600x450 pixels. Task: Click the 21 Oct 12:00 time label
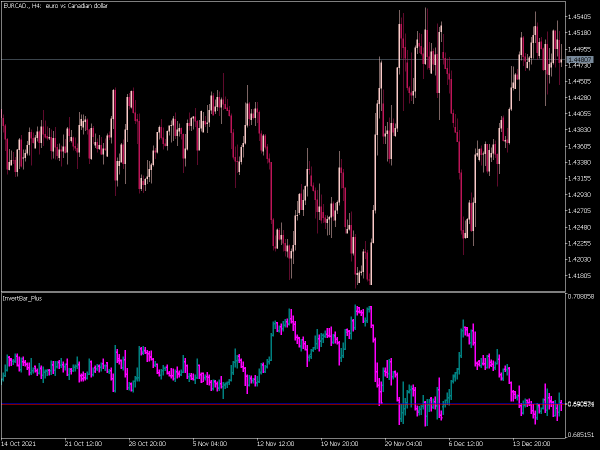tap(83, 443)
